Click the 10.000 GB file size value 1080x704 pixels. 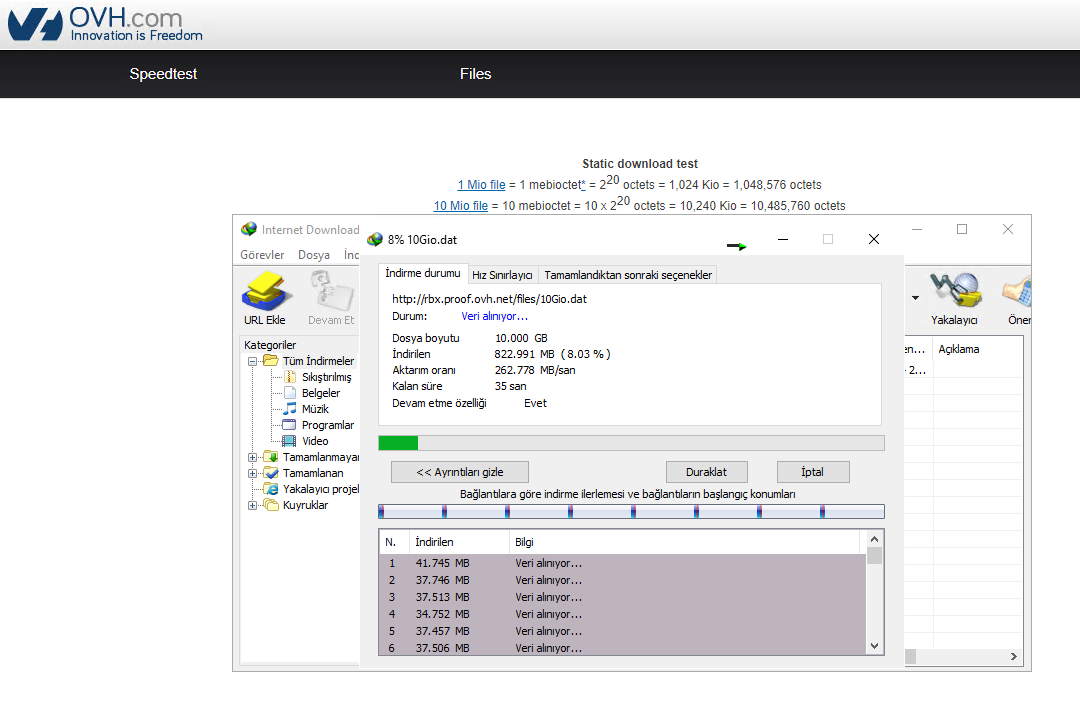521,338
